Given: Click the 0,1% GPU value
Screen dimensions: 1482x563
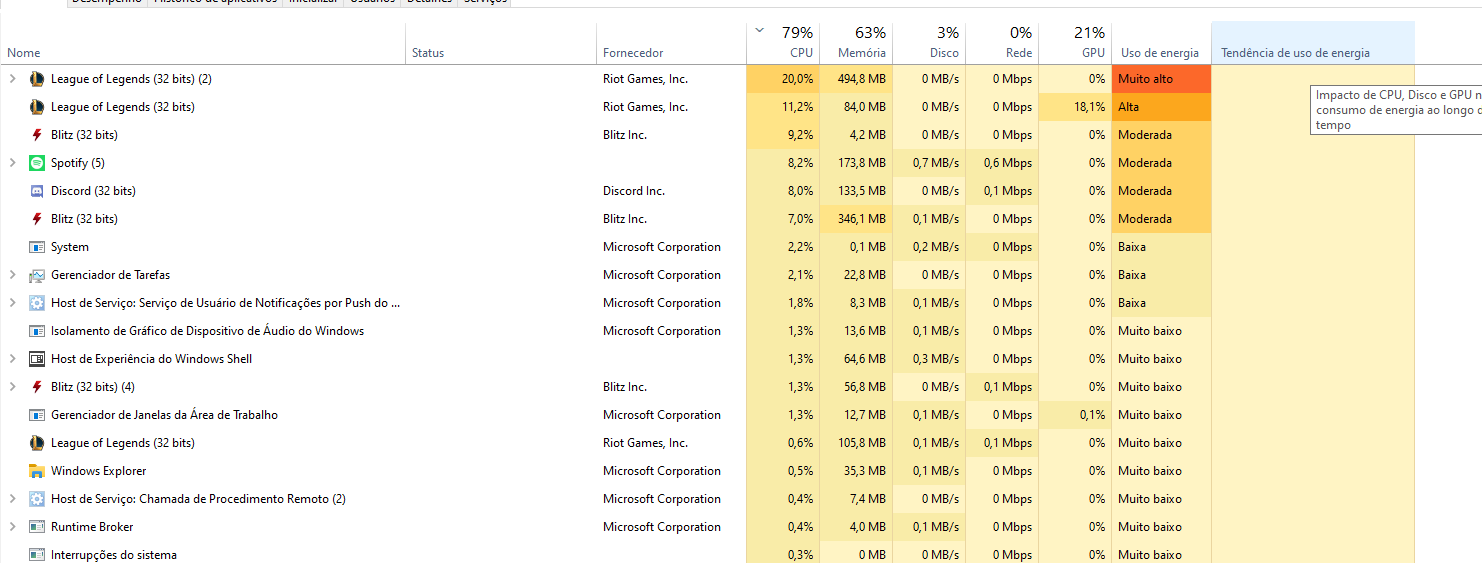Looking at the screenshot, I should click(1092, 415).
